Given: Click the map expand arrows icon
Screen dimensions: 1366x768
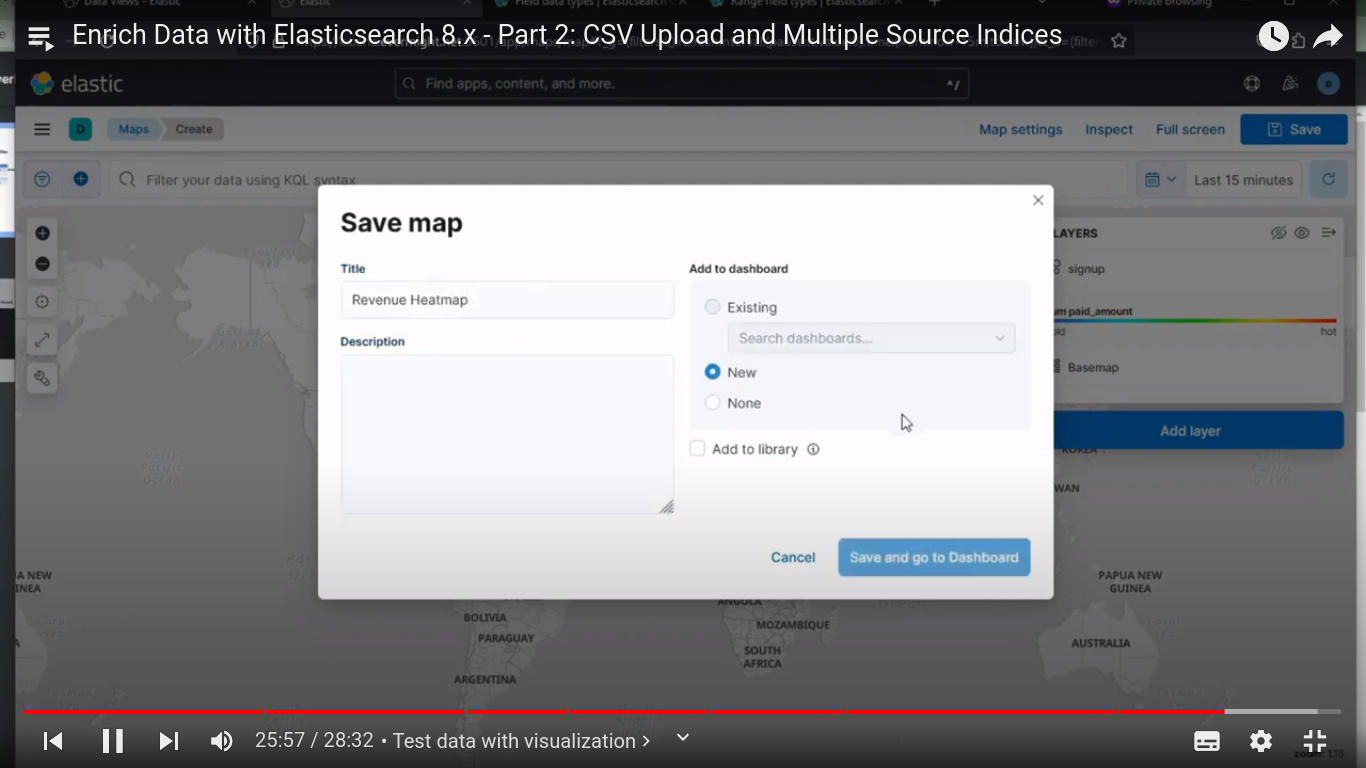Looking at the screenshot, I should pyautogui.click(x=42, y=340).
